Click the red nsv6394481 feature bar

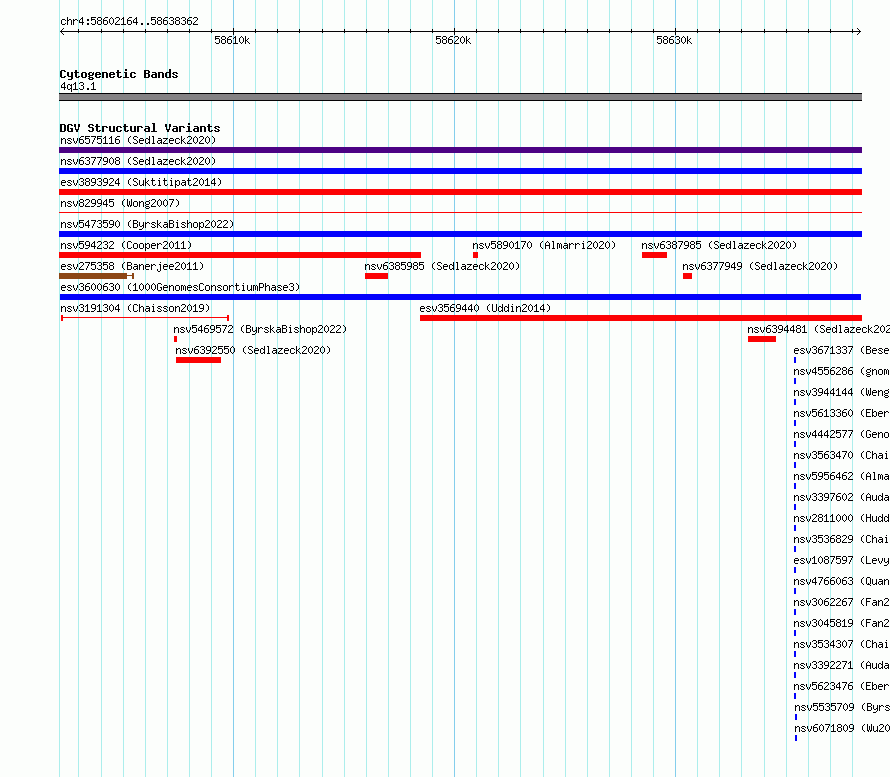[762, 339]
